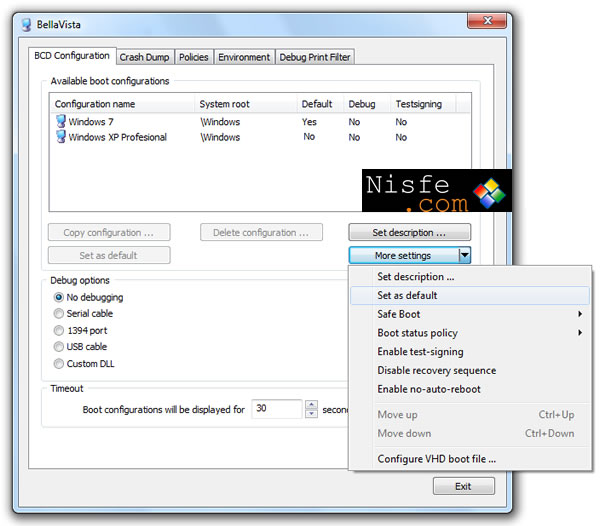Close the BellaVista window
Viewport: 600px width, 526px height.
[x=487, y=20]
